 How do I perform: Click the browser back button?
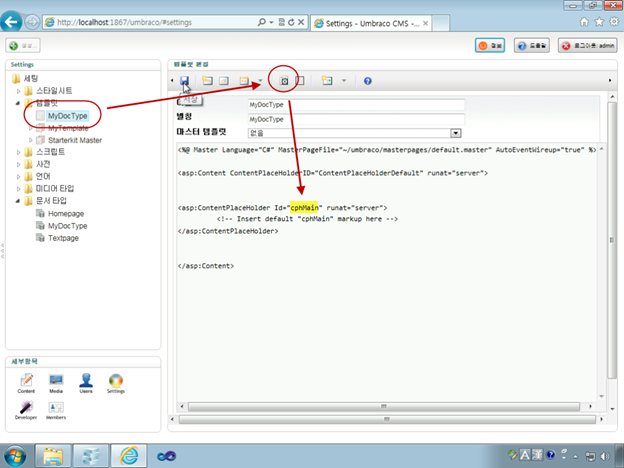[x=12, y=21]
